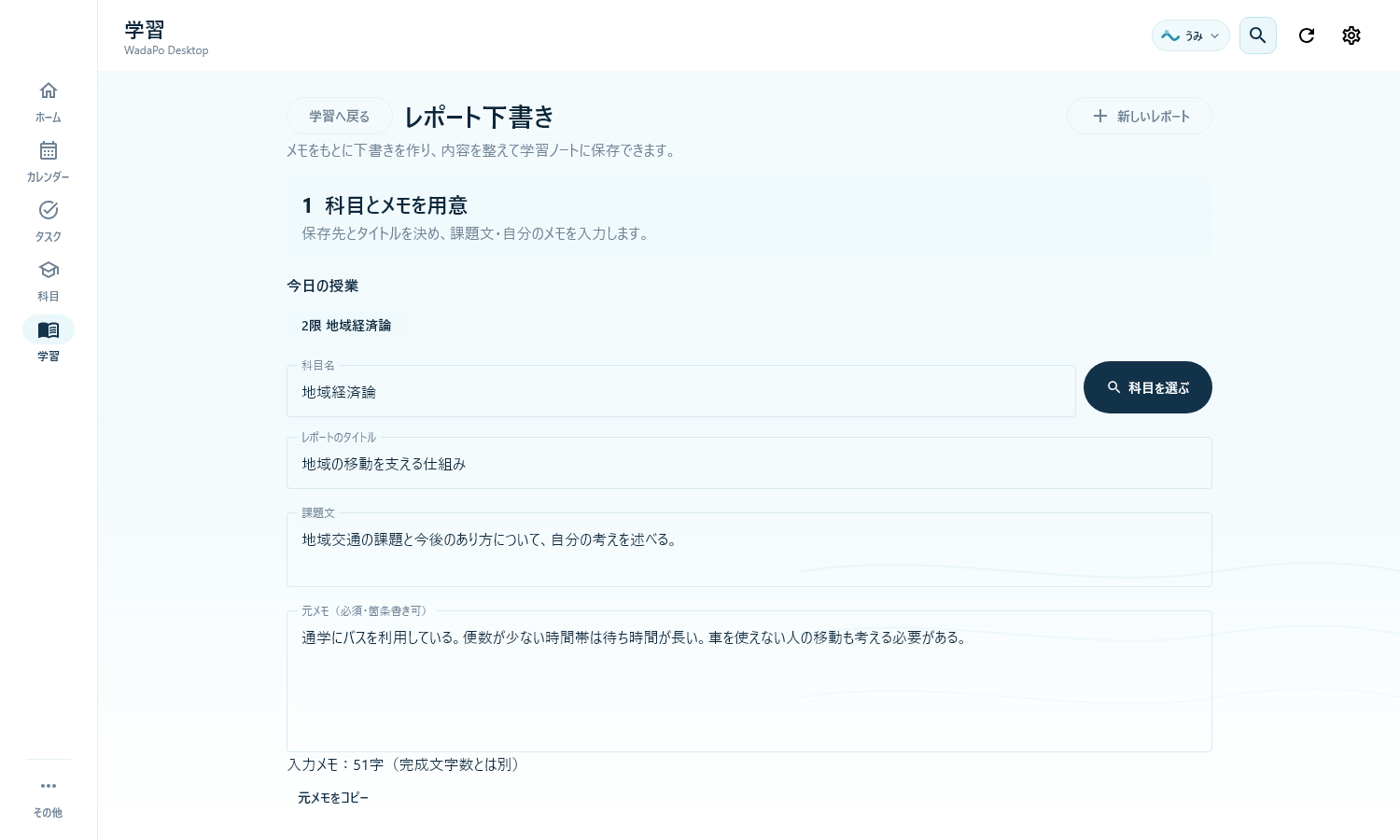Focus the レポートのタイトル input field
This screenshot has height=840, width=1400.
(x=749, y=463)
